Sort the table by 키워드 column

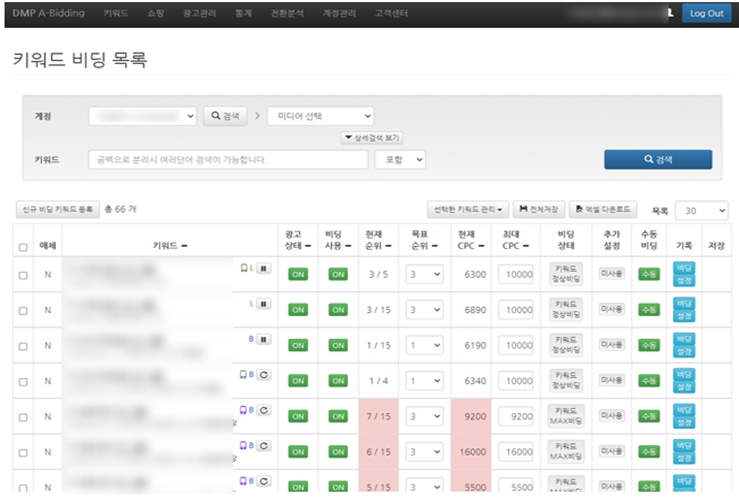pyautogui.click(x=170, y=246)
